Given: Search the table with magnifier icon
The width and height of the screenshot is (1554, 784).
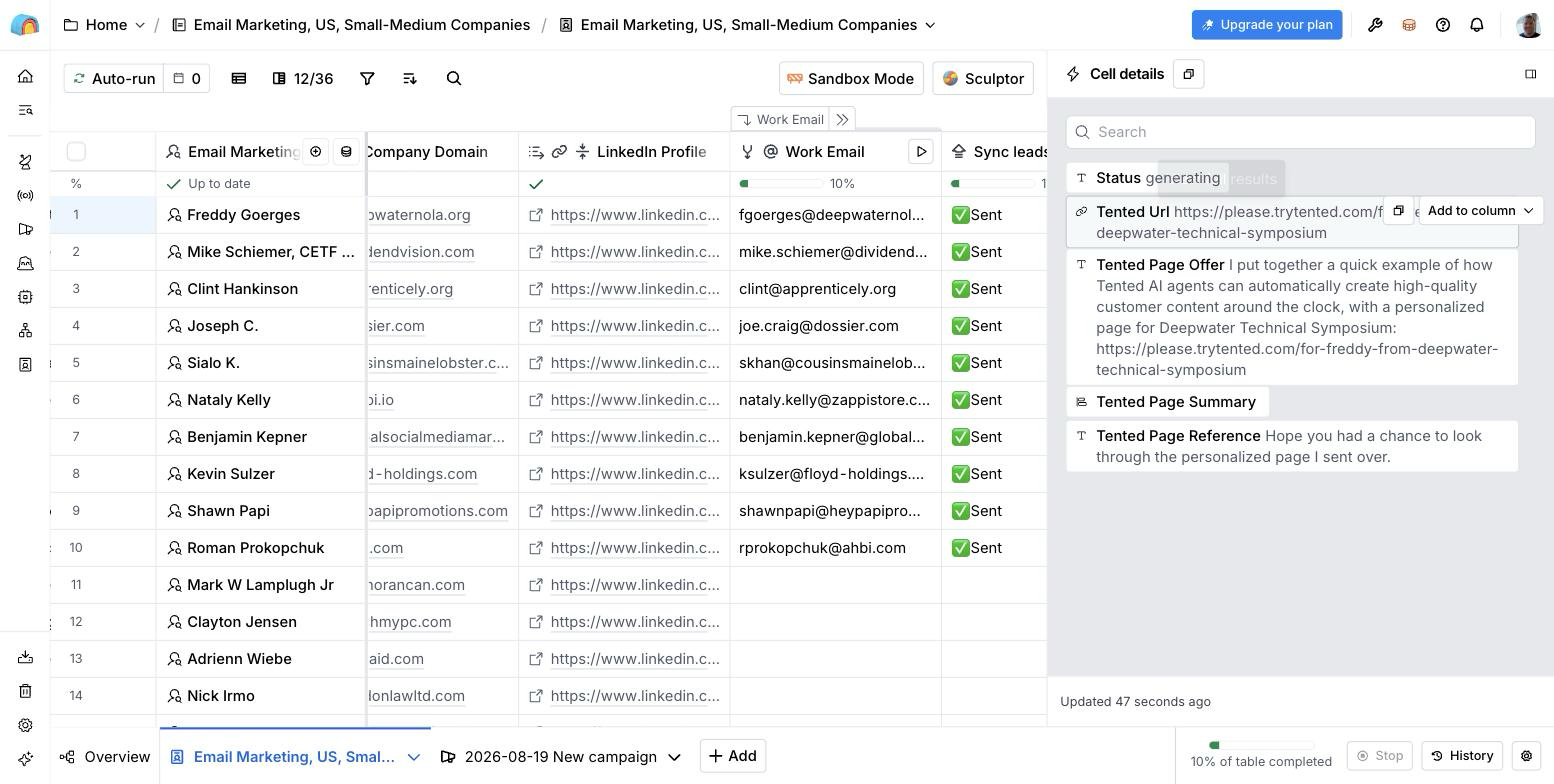Looking at the screenshot, I should click(x=454, y=78).
